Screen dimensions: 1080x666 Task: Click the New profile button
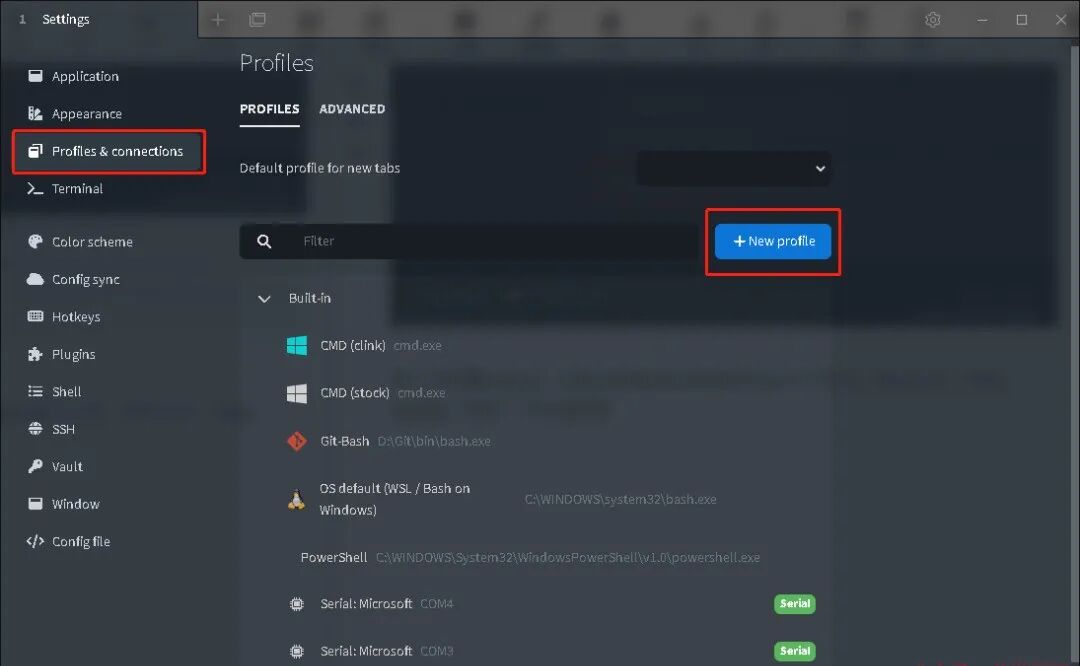[773, 241]
